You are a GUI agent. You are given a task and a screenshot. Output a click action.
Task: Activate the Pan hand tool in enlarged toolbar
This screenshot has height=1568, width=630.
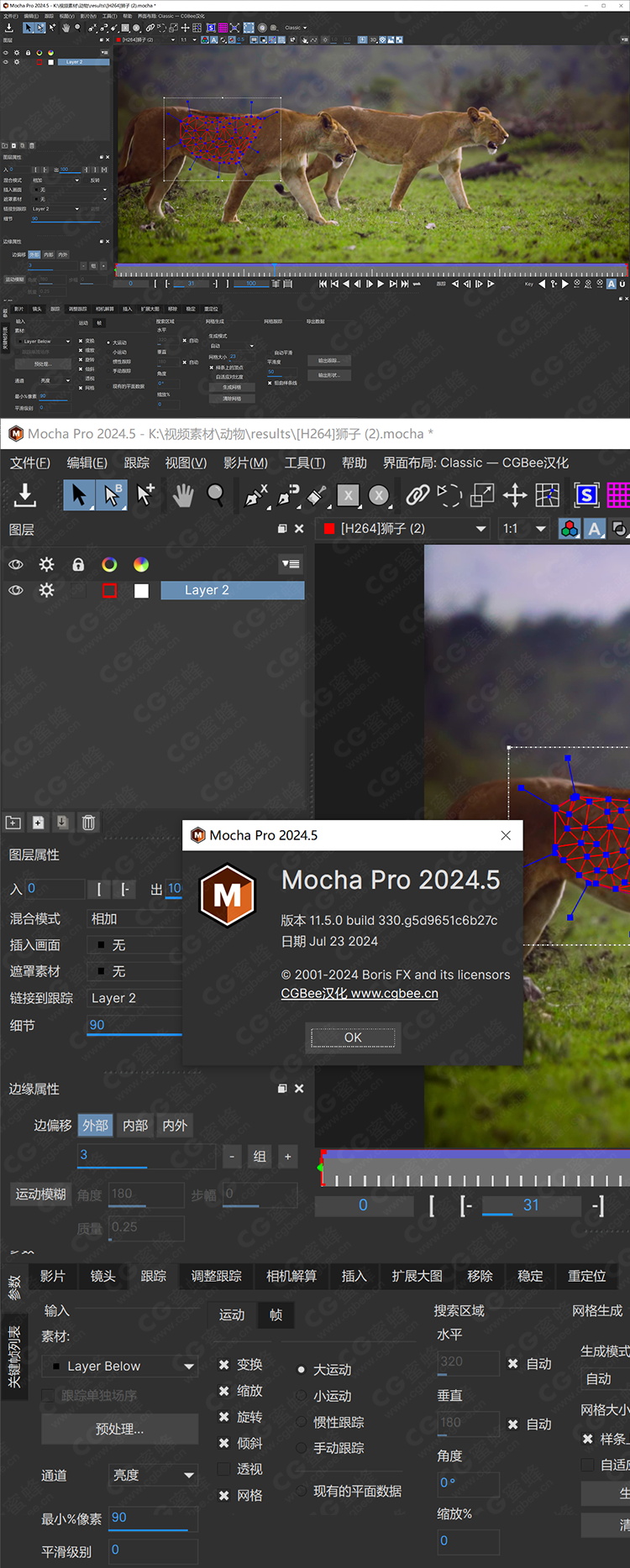click(182, 495)
